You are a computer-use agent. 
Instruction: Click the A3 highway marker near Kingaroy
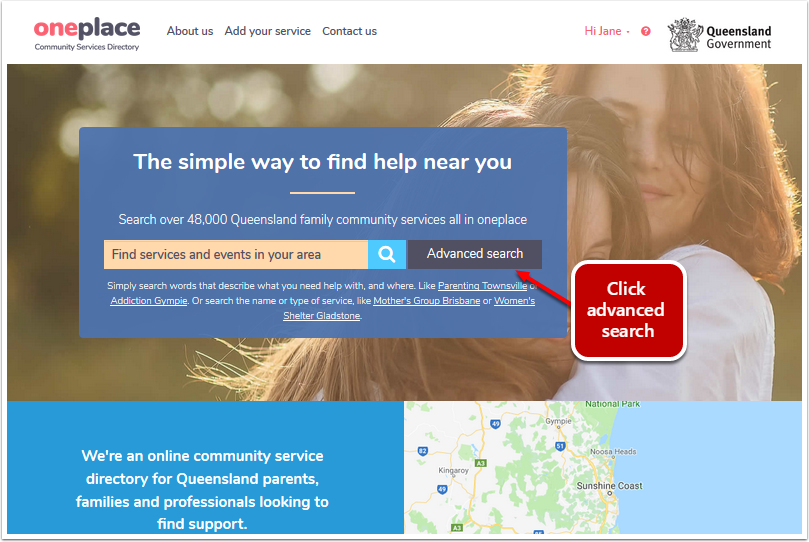pos(481,463)
